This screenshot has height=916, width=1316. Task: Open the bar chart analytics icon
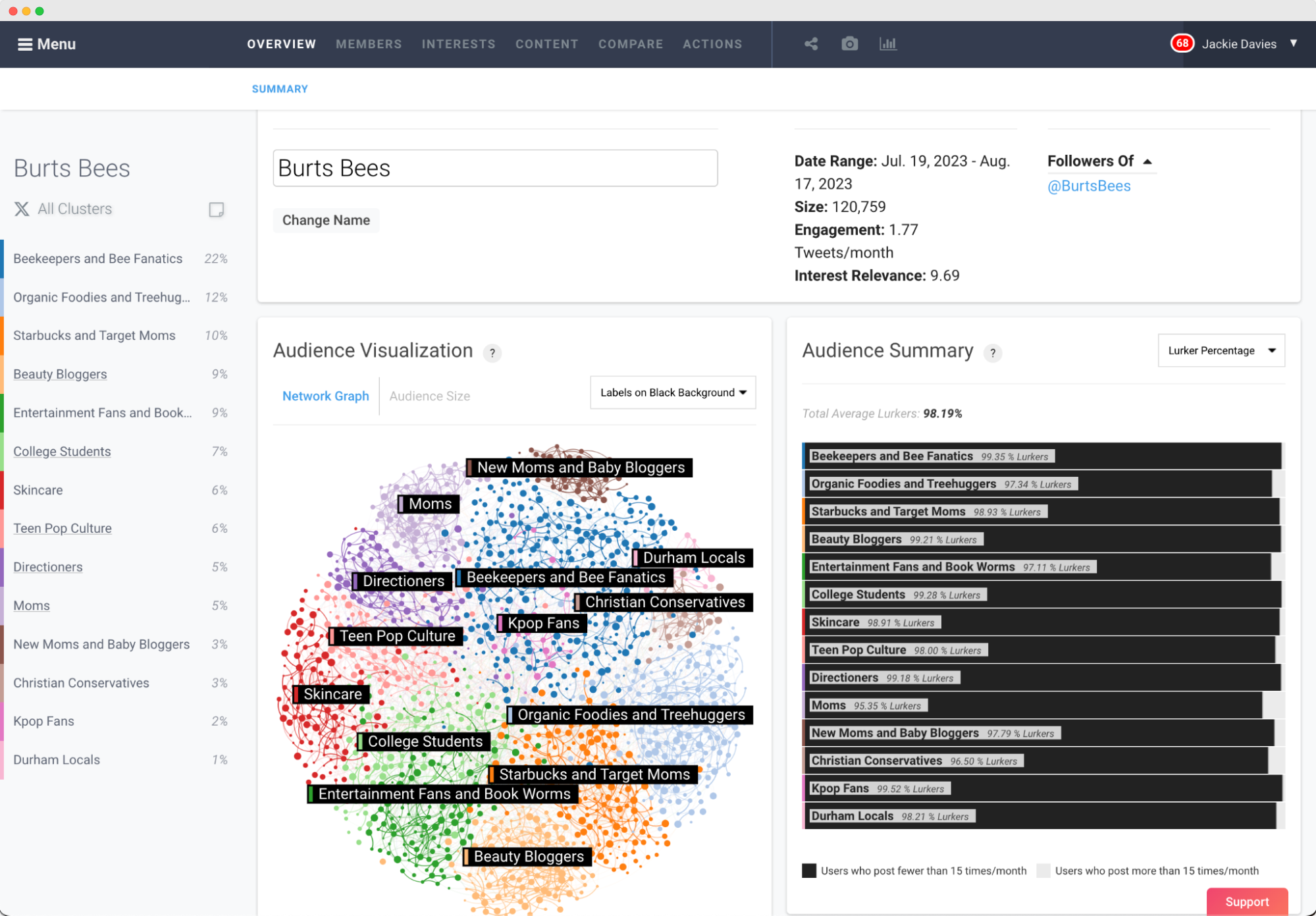pos(888,43)
